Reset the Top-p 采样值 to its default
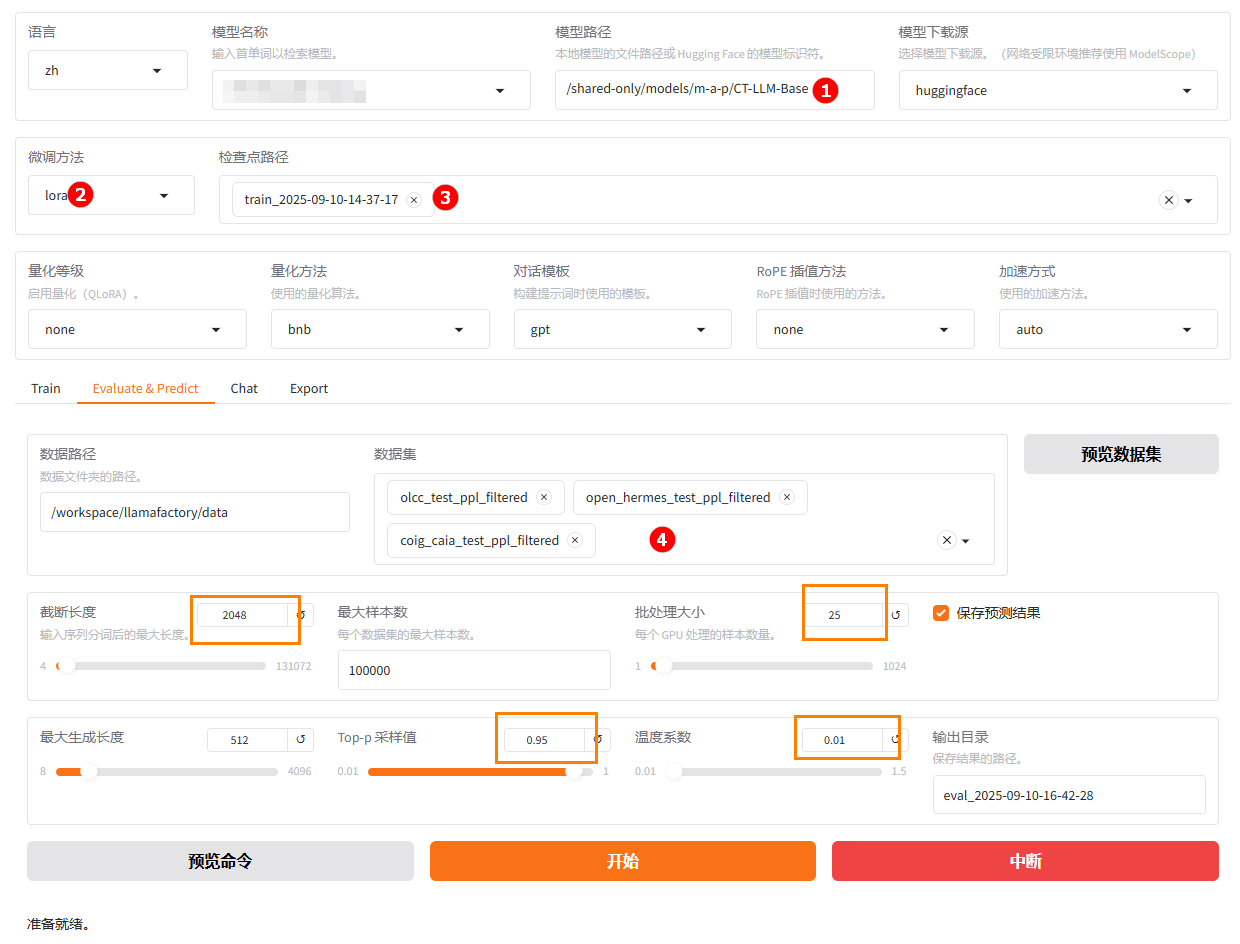The height and width of the screenshot is (944, 1240). pos(597,740)
